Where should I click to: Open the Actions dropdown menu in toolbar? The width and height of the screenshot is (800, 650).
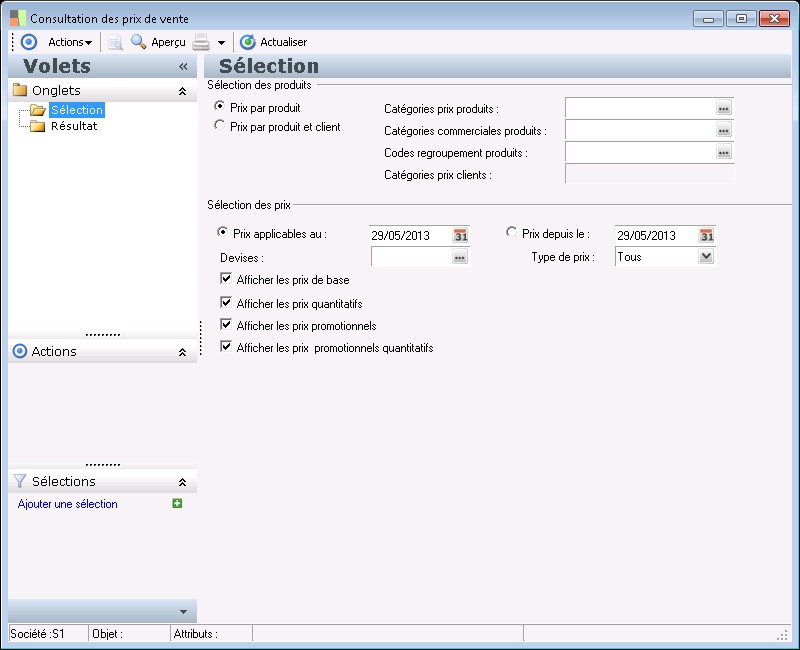pos(70,42)
